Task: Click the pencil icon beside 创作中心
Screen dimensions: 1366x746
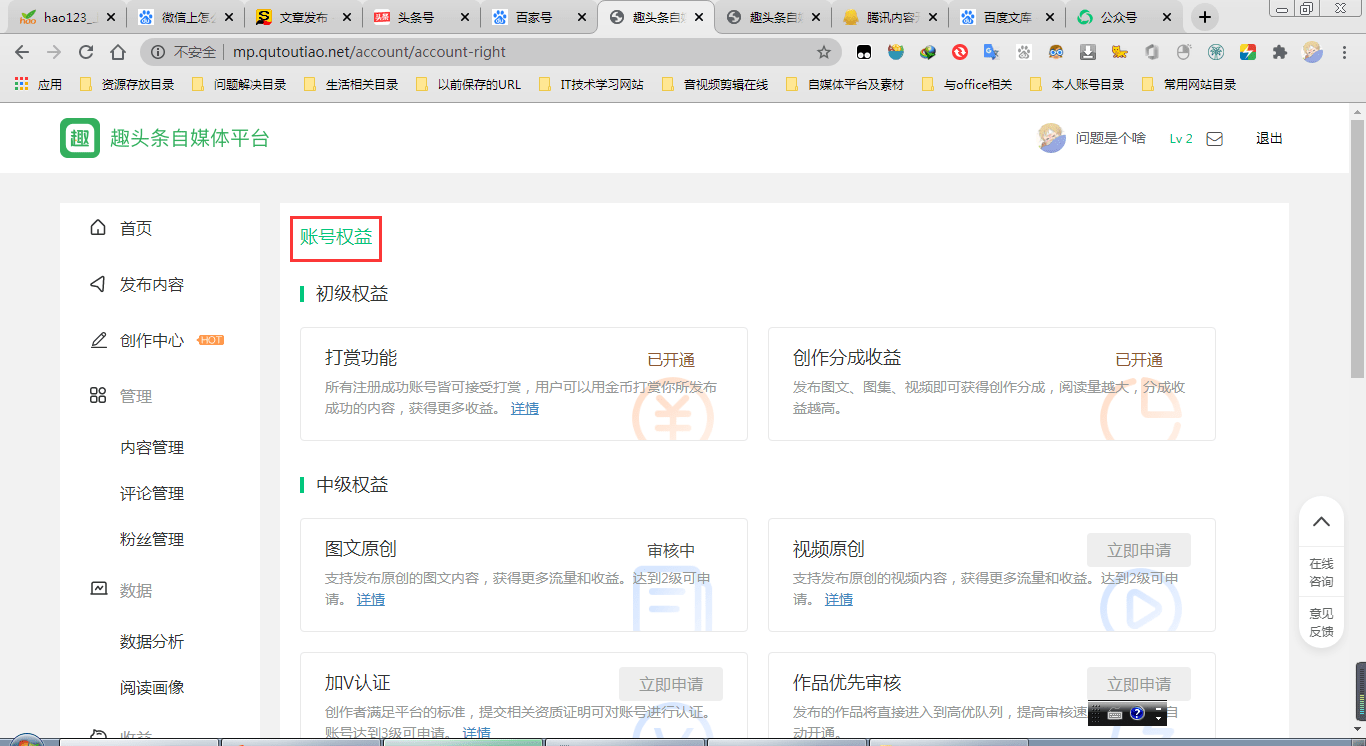Action: [x=98, y=340]
